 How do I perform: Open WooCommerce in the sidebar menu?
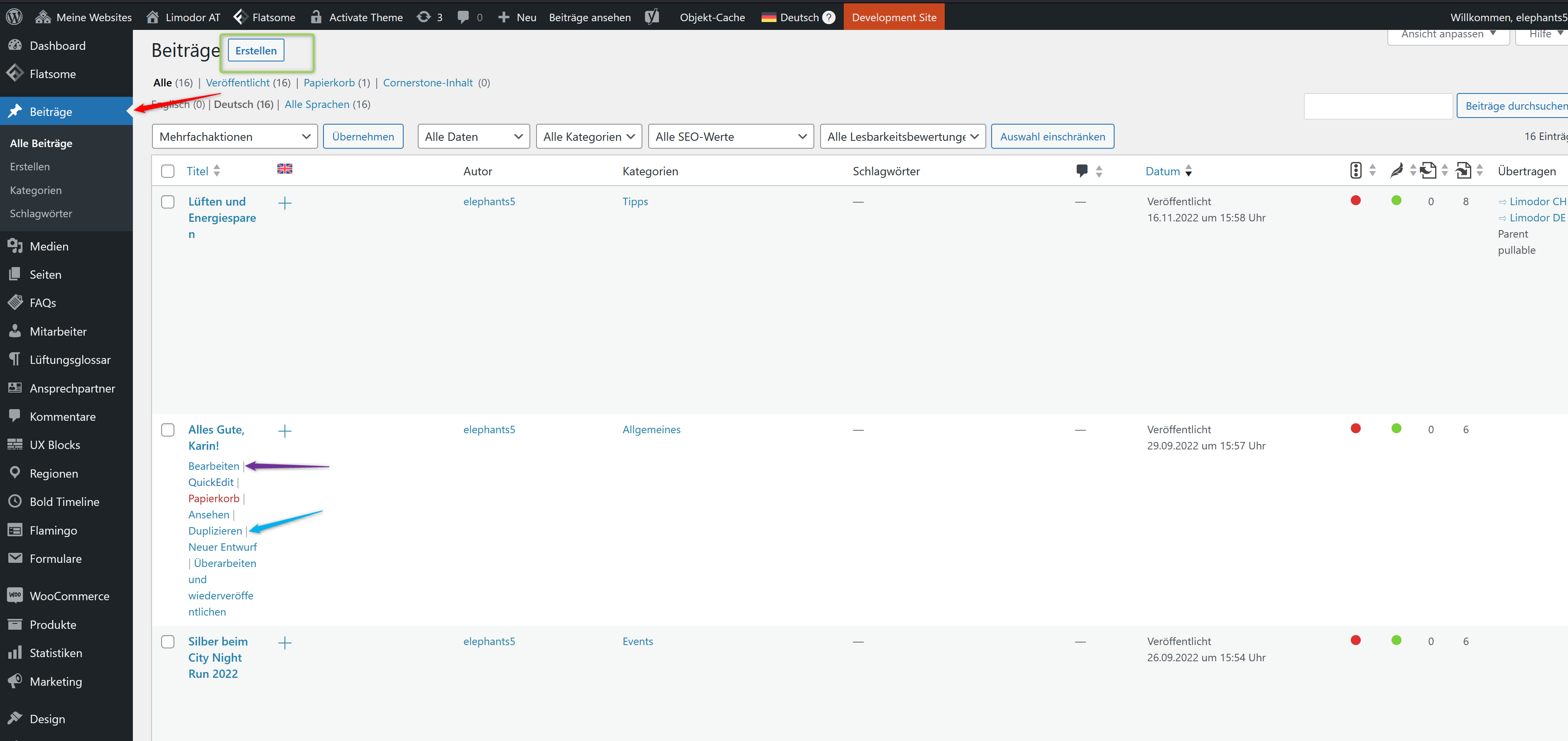(x=69, y=596)
